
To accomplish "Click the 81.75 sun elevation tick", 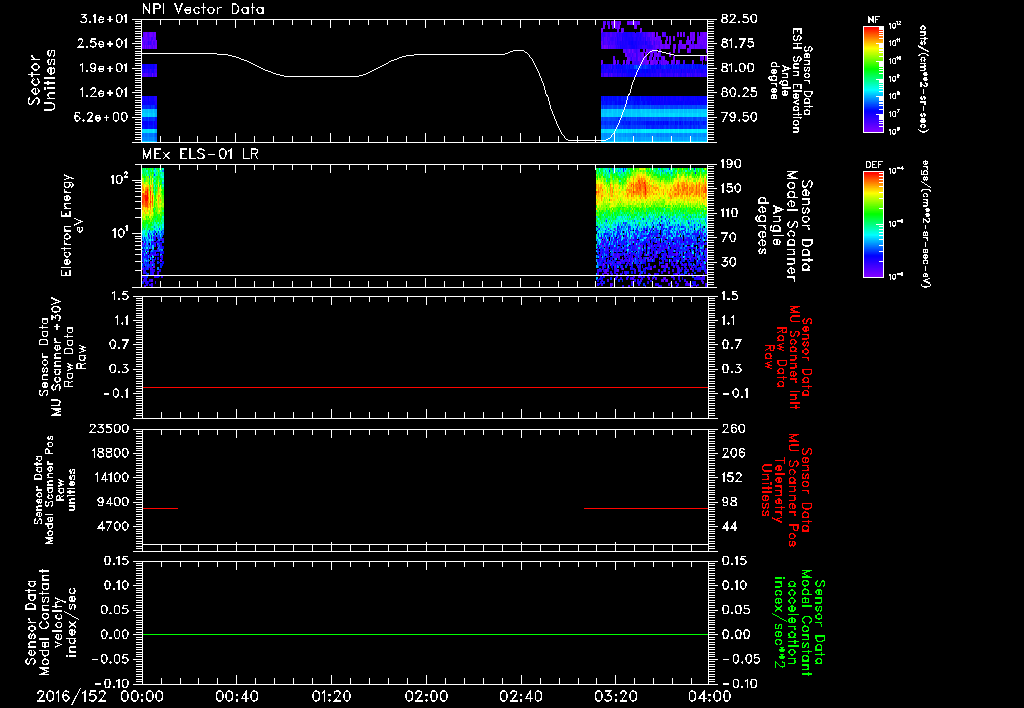I will [739, 43].
